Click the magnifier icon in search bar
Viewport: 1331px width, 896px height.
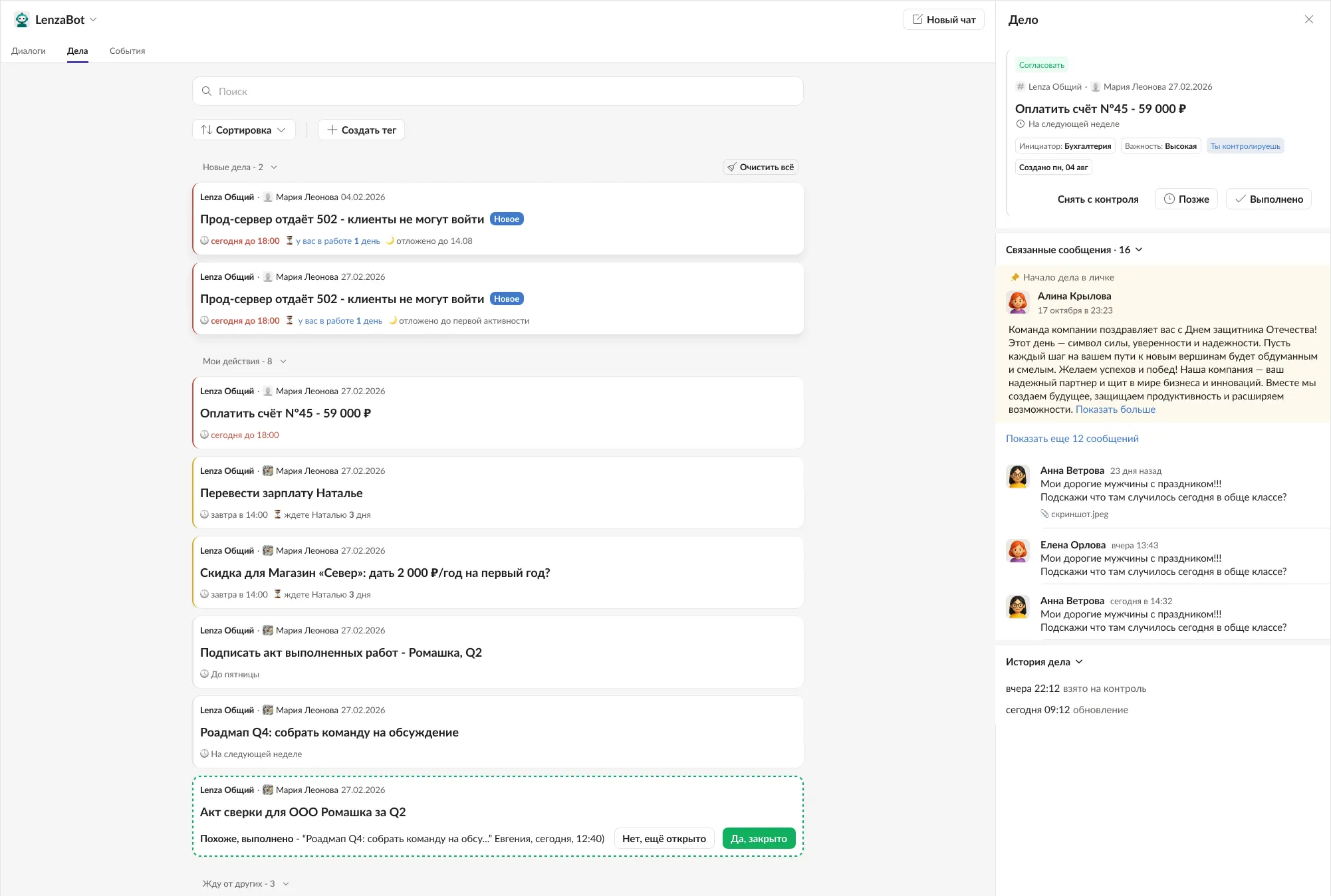[207, 91]
